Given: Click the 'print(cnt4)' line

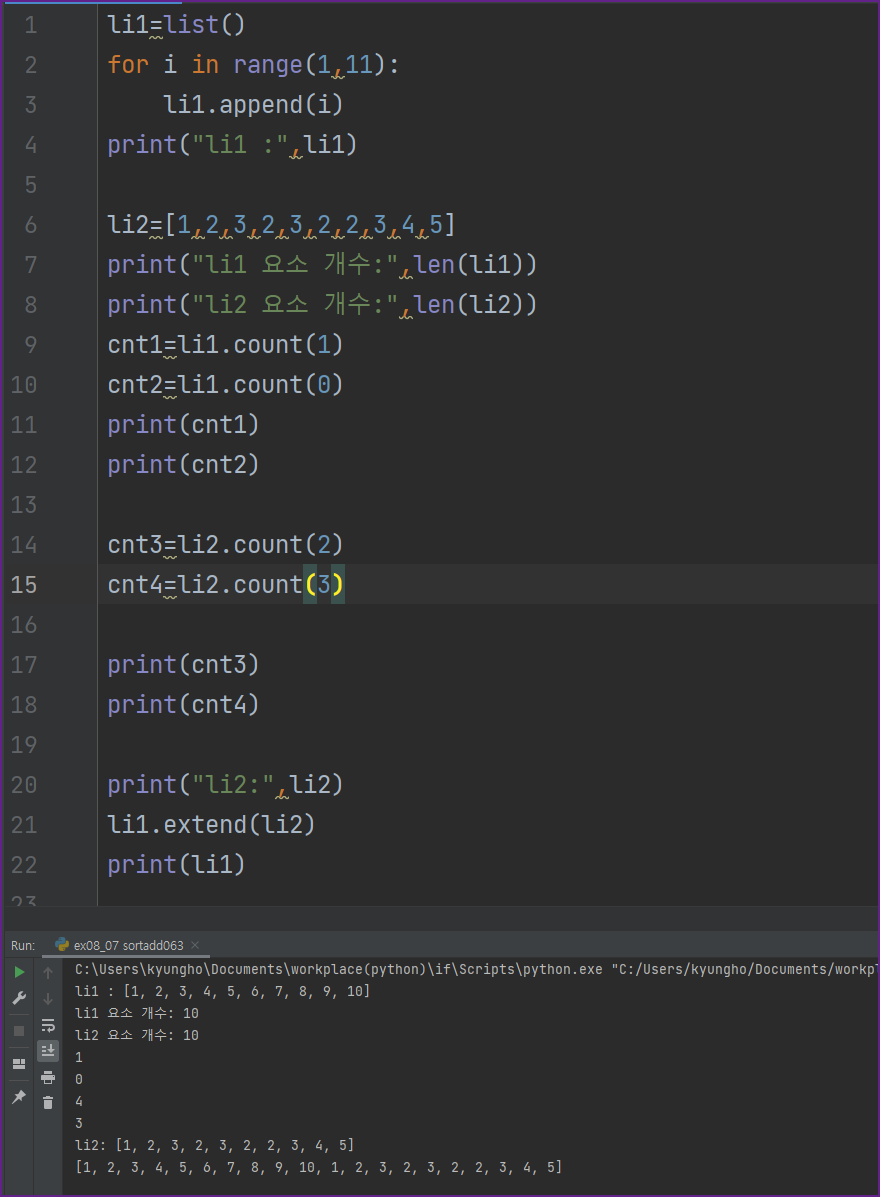Looking at the screenshot, I should [x=183, y=705].
